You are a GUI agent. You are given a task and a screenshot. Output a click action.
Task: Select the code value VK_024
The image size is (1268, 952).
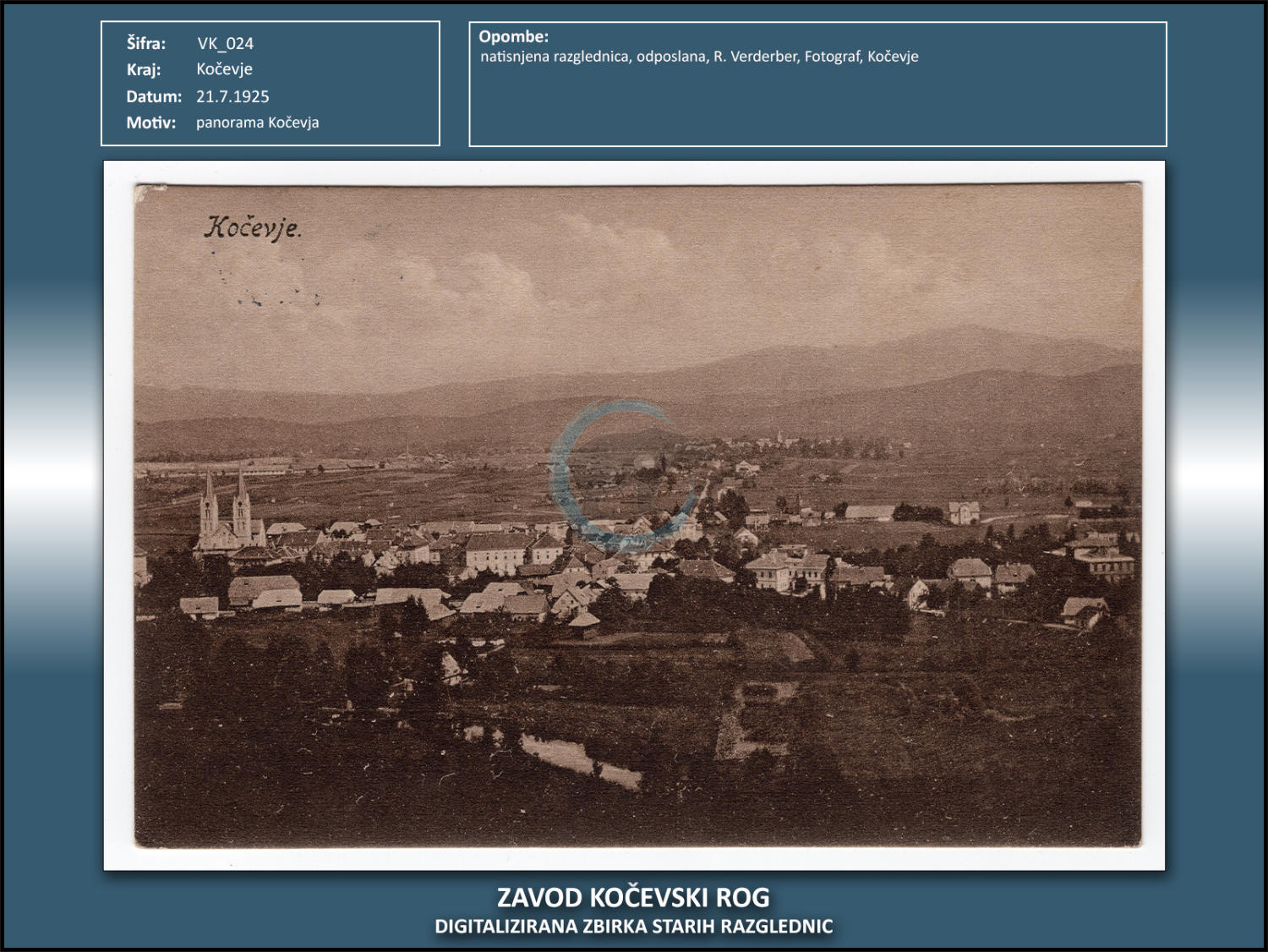(225, 43)
